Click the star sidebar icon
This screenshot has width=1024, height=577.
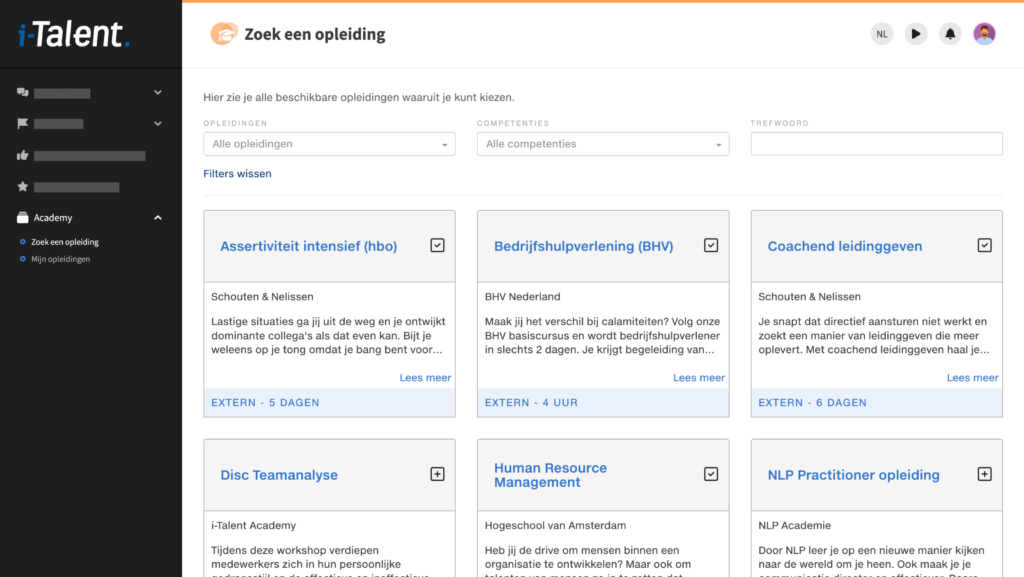coord(23,187)
